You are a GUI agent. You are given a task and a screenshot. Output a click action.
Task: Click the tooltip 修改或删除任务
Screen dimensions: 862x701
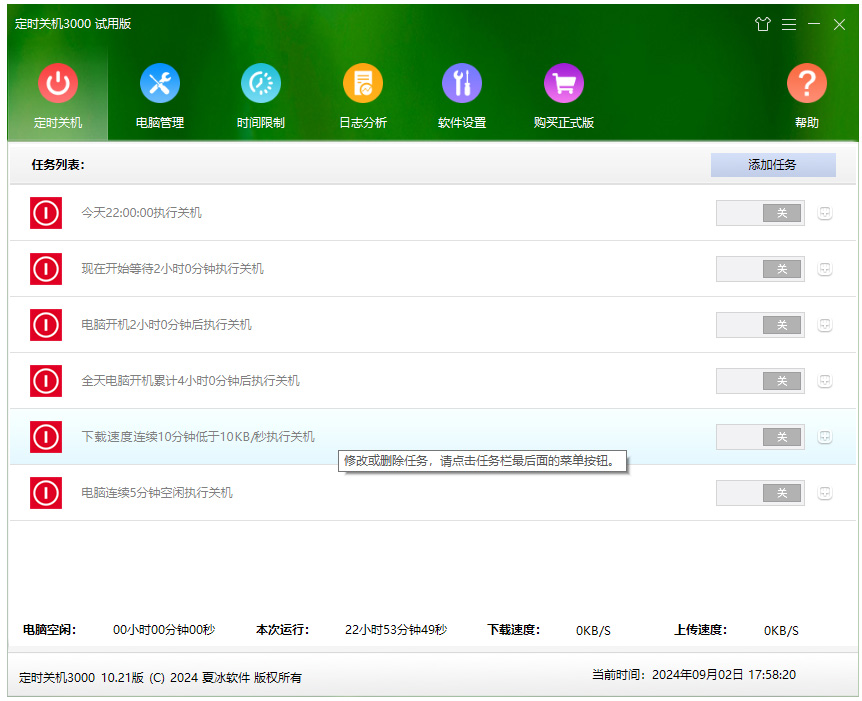tap(482, 461)
